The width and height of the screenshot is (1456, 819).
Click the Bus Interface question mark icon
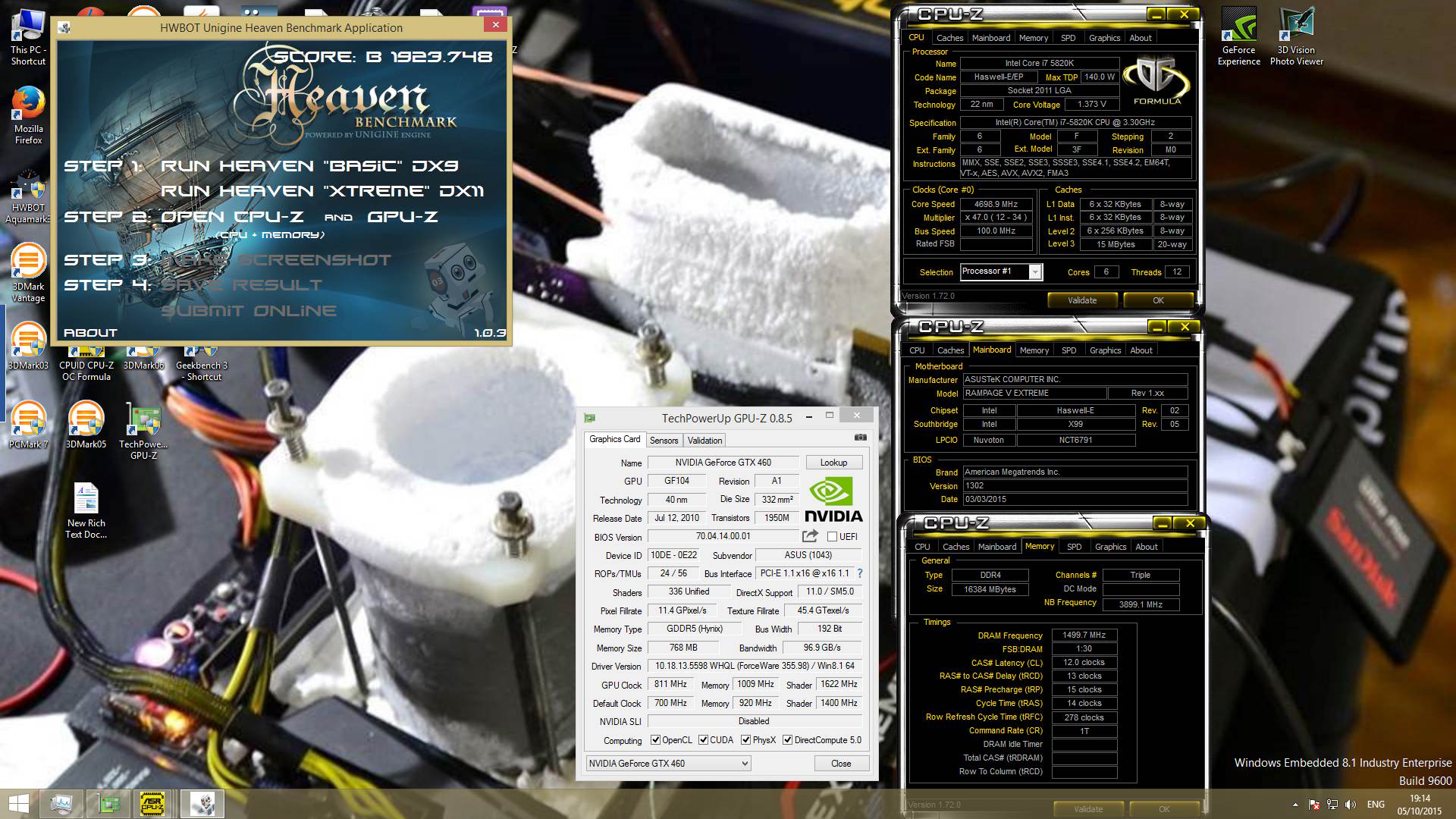pyautogui.click(x=860, y=573)
